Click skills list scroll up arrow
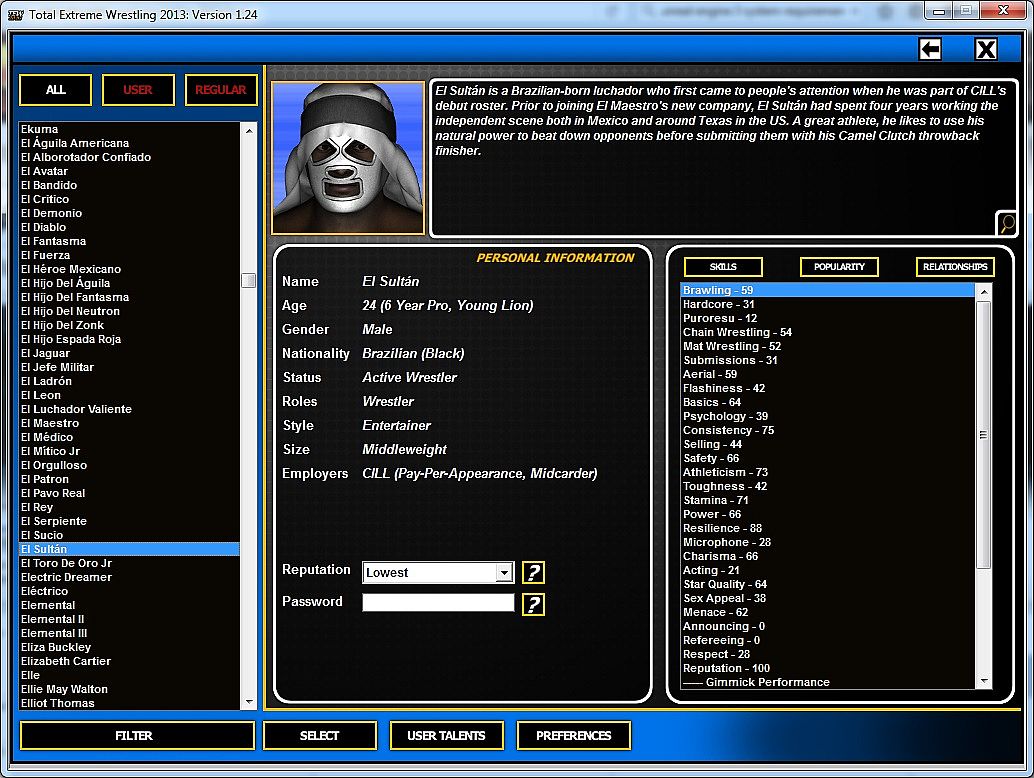Viewport: 1034px width, 778px height. coord(983,291)
